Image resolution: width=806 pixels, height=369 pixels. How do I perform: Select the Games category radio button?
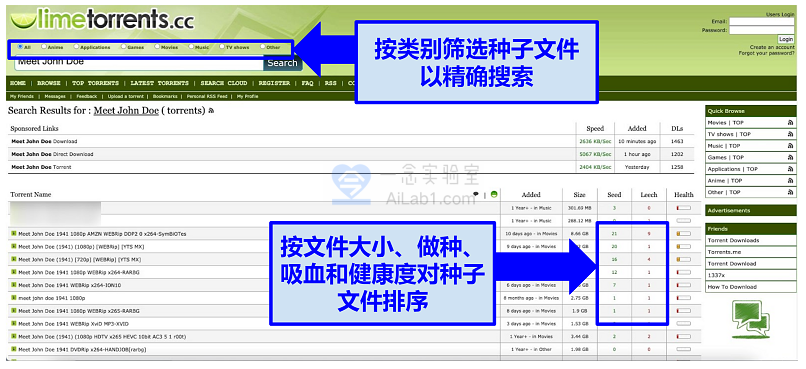(123, 46)
